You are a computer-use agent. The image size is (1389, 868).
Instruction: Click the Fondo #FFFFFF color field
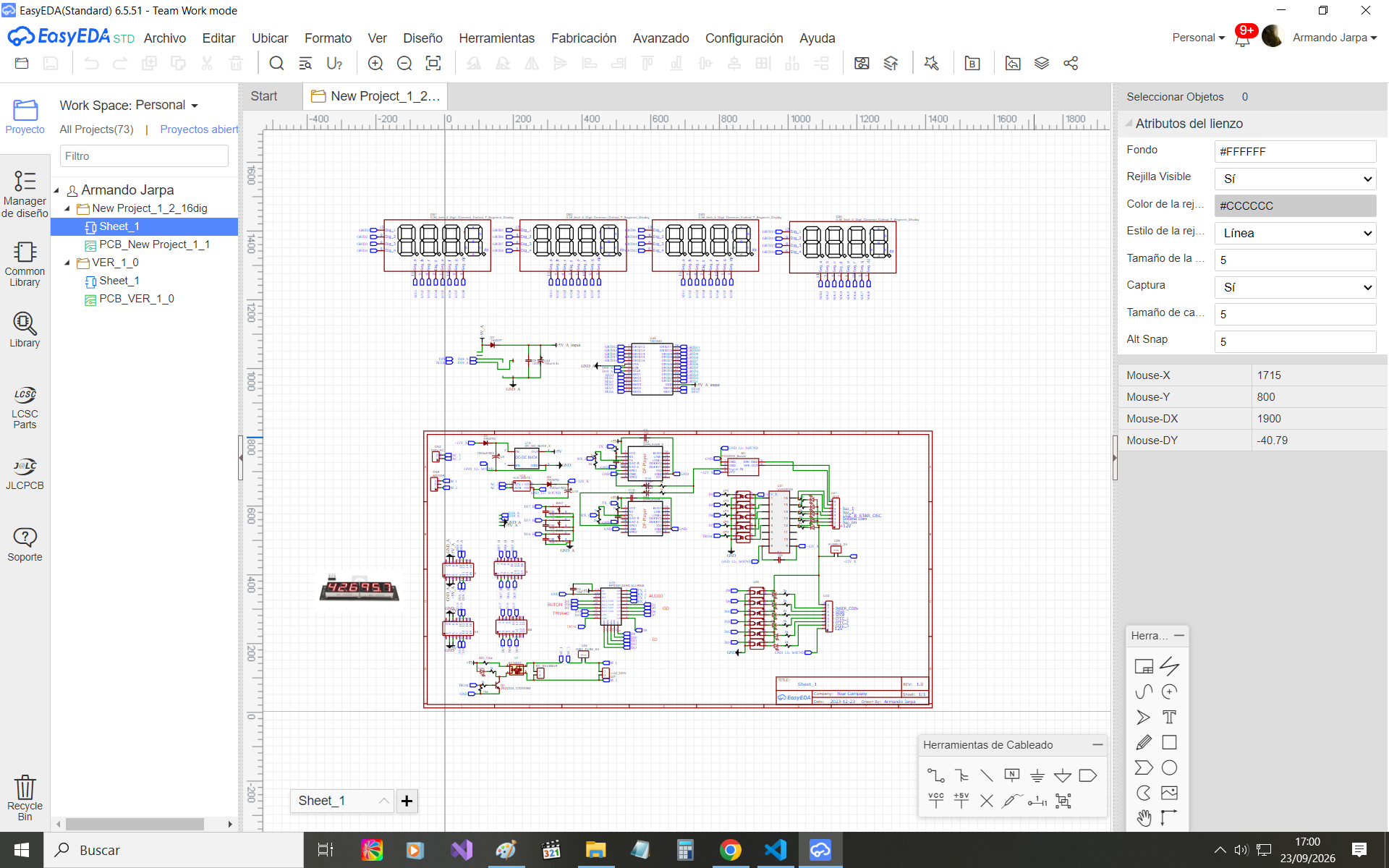click(1295, 152)
